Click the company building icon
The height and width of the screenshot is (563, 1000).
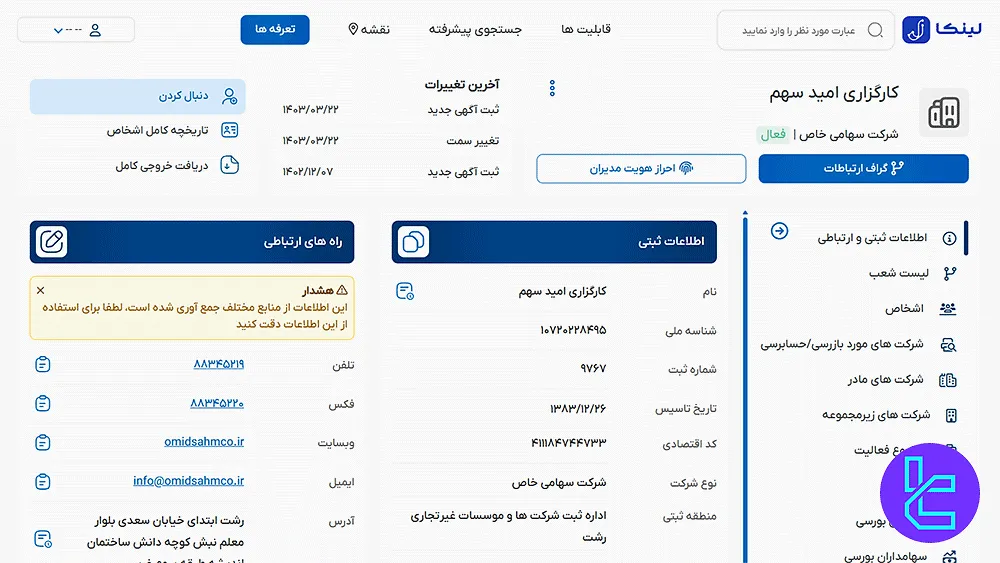coord(943,113)
